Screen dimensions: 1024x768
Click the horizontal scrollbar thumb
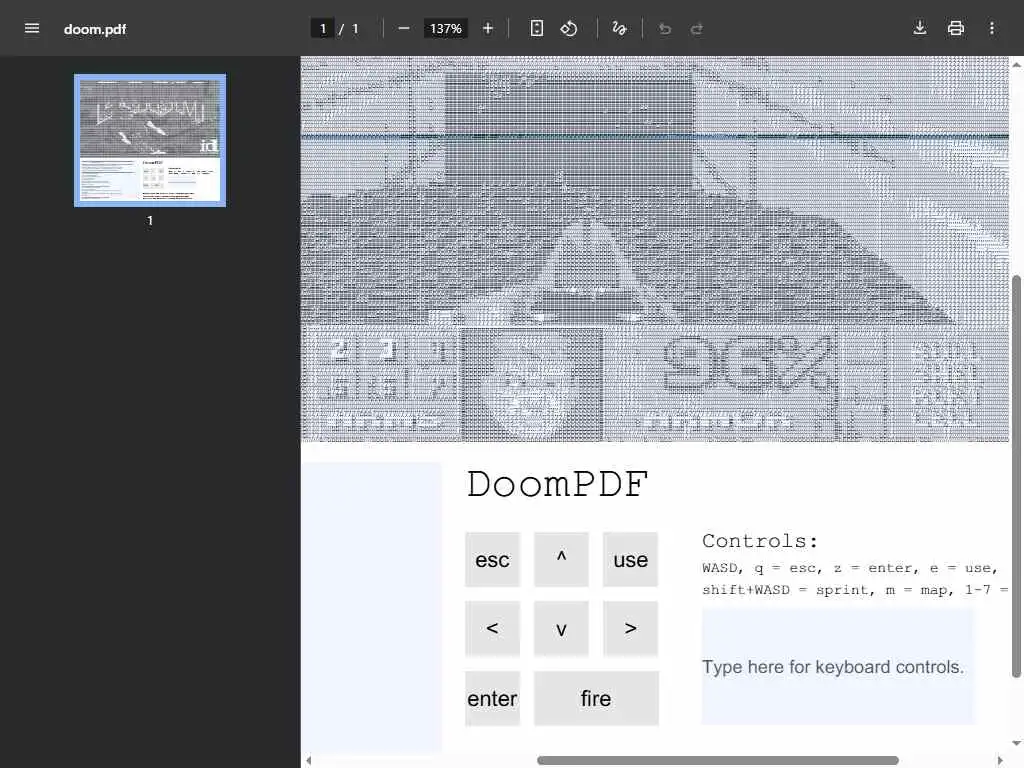tap(718, 760)
